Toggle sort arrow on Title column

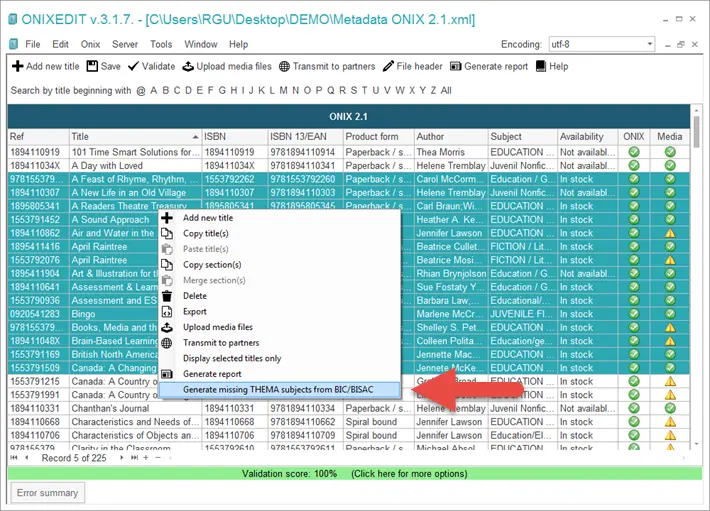(x=195, y=137)
